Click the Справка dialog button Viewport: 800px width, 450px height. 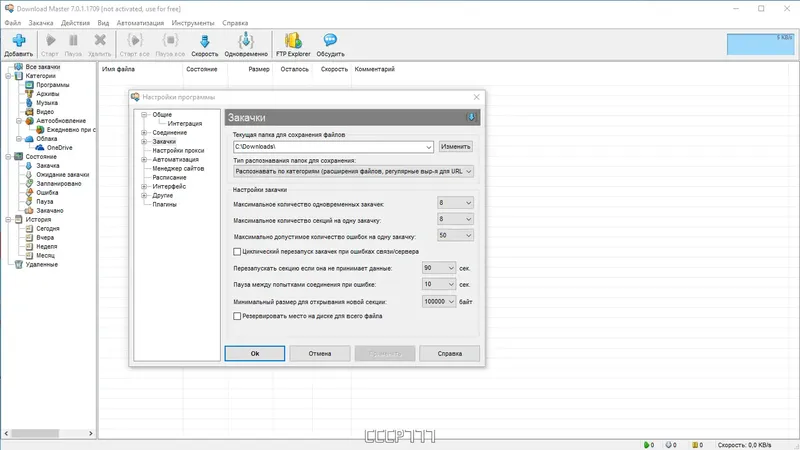point(449,354)
